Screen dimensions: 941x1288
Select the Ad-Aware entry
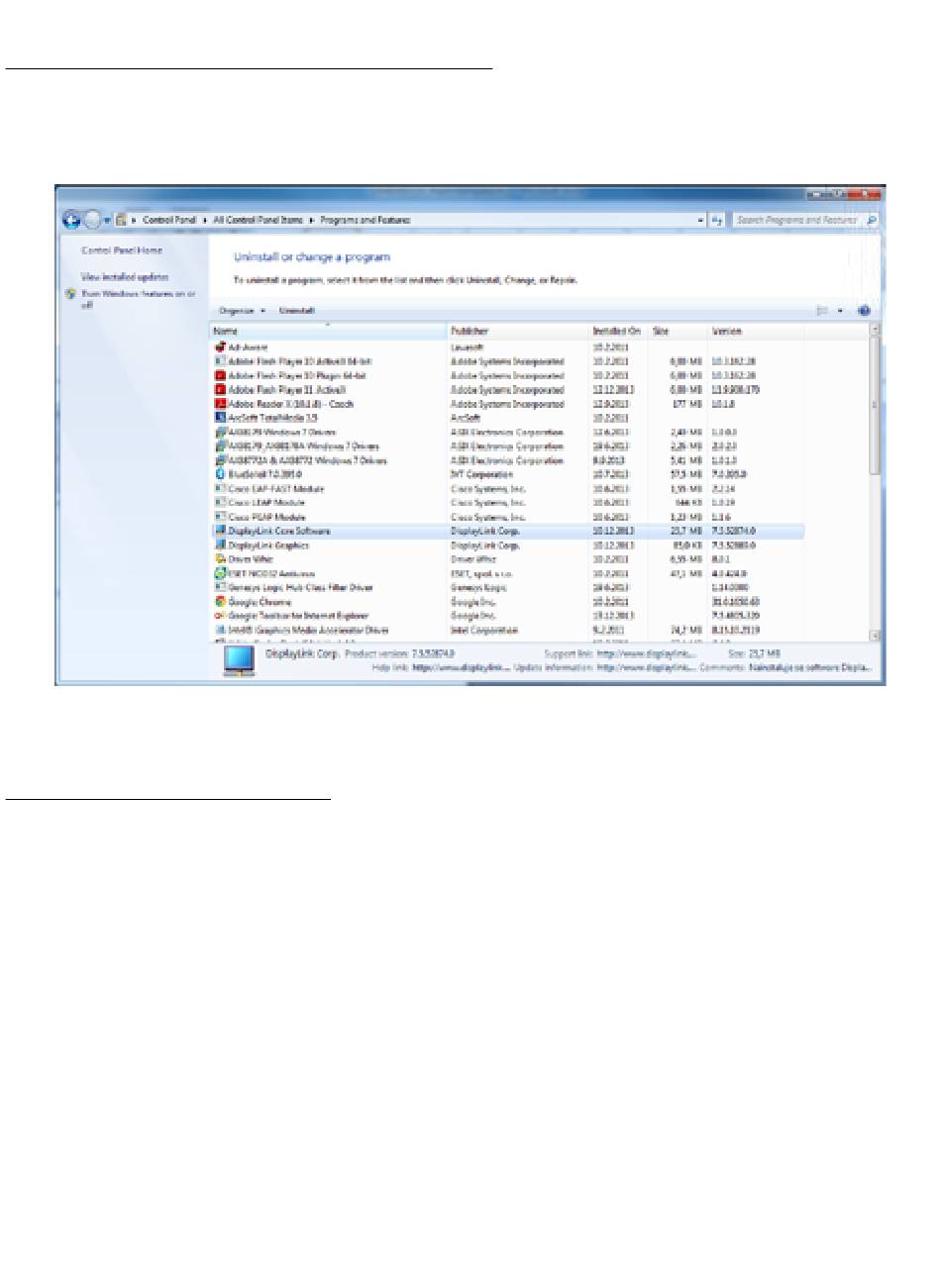(x=506, y=347)
